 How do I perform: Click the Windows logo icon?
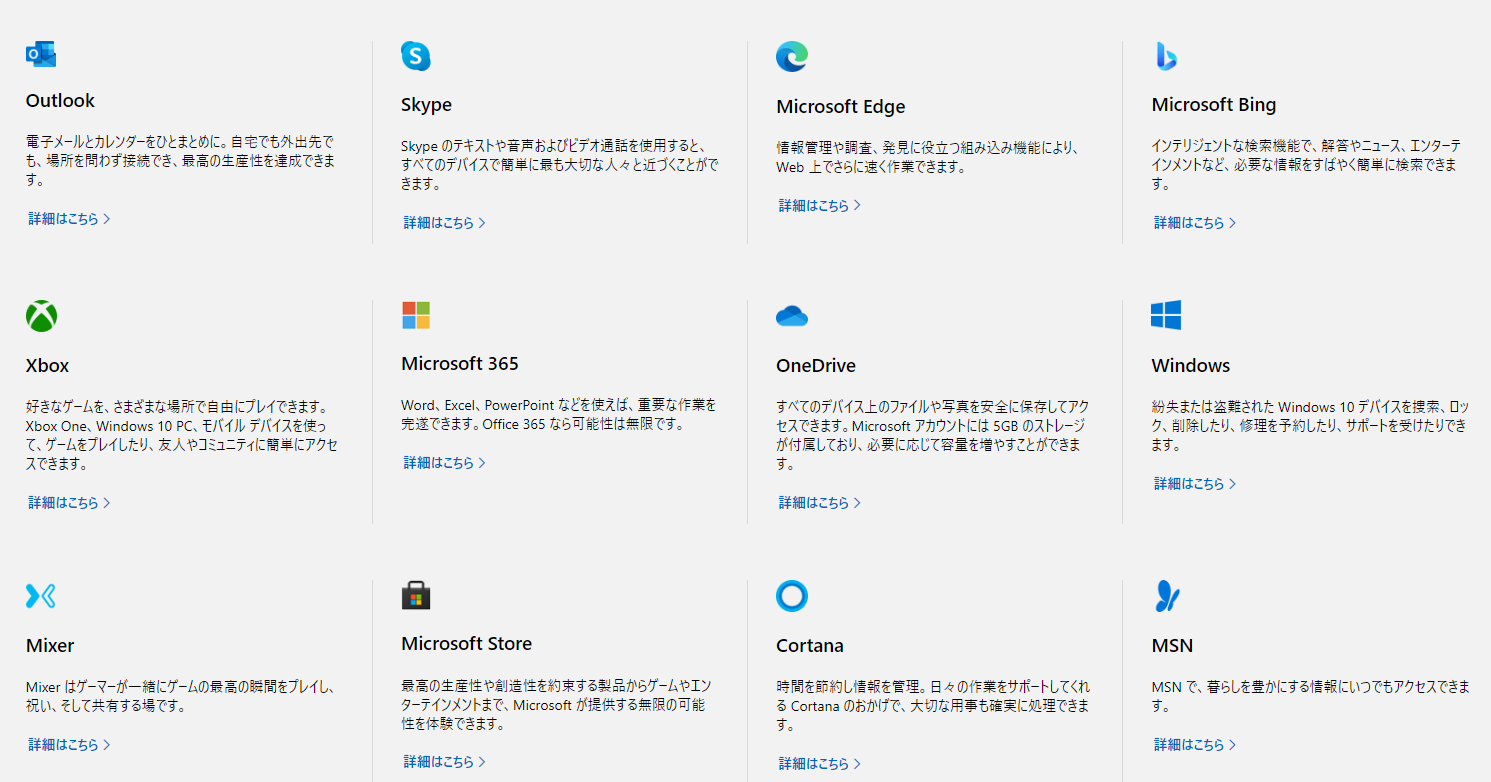[x=1166, y=315]
